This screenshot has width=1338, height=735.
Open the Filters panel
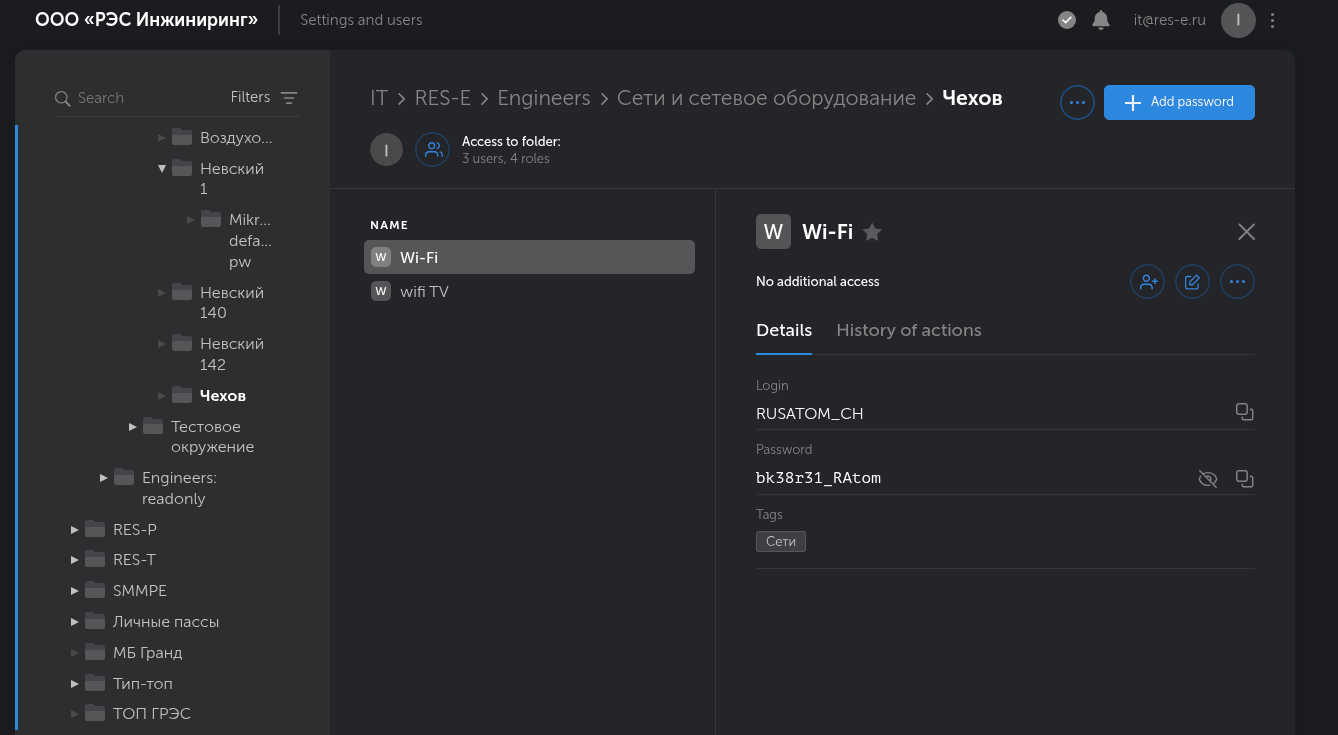pos(264,97)
